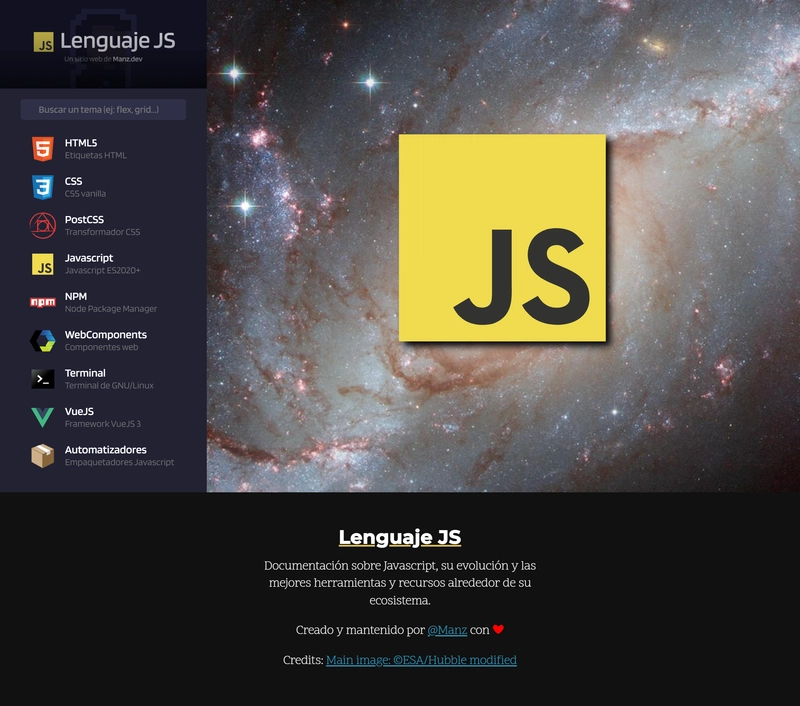Screen dimensions: 800x706
Task: Click the WebComponents hexagon icon
Action: point(42,340)
